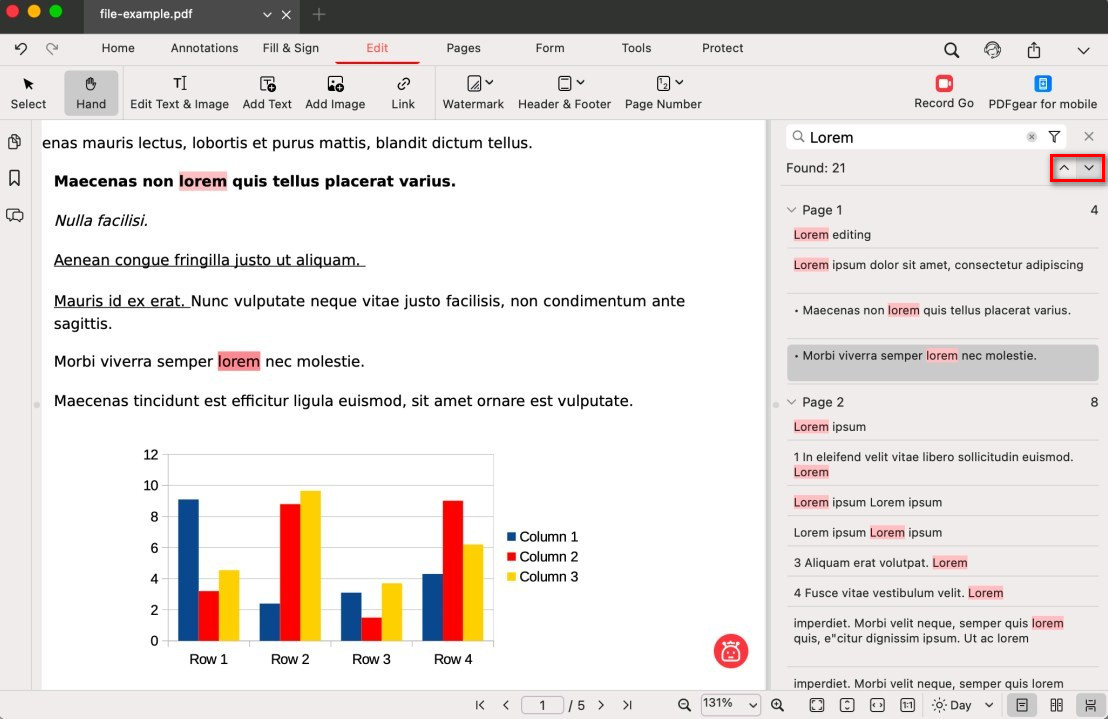Toggle continuous scrolling mode
Image resolution: width=1108 pixels, height=719 pixels.
tap(1088, 705)
